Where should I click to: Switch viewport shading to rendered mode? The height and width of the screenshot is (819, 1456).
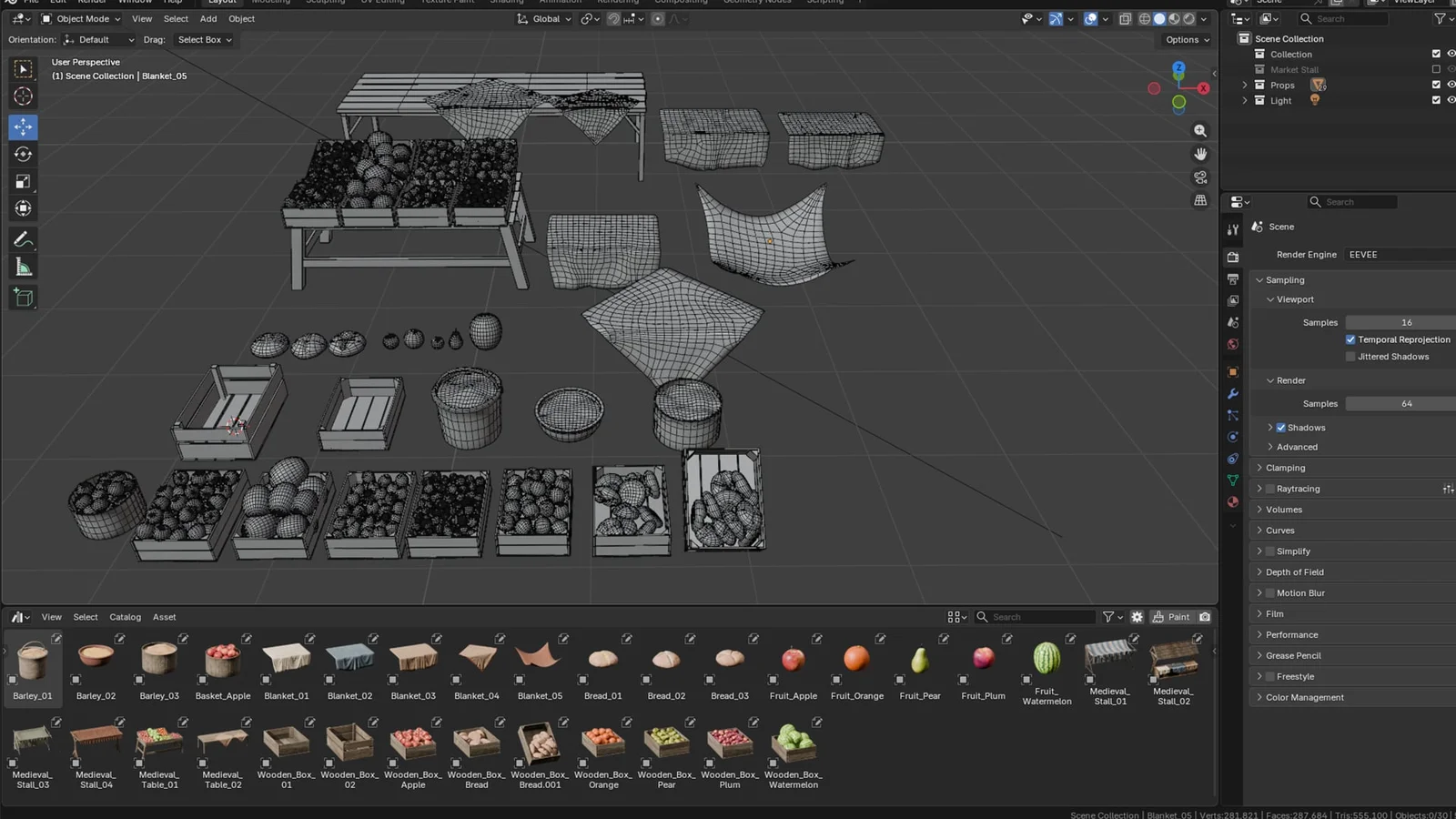coord(1188,18)
